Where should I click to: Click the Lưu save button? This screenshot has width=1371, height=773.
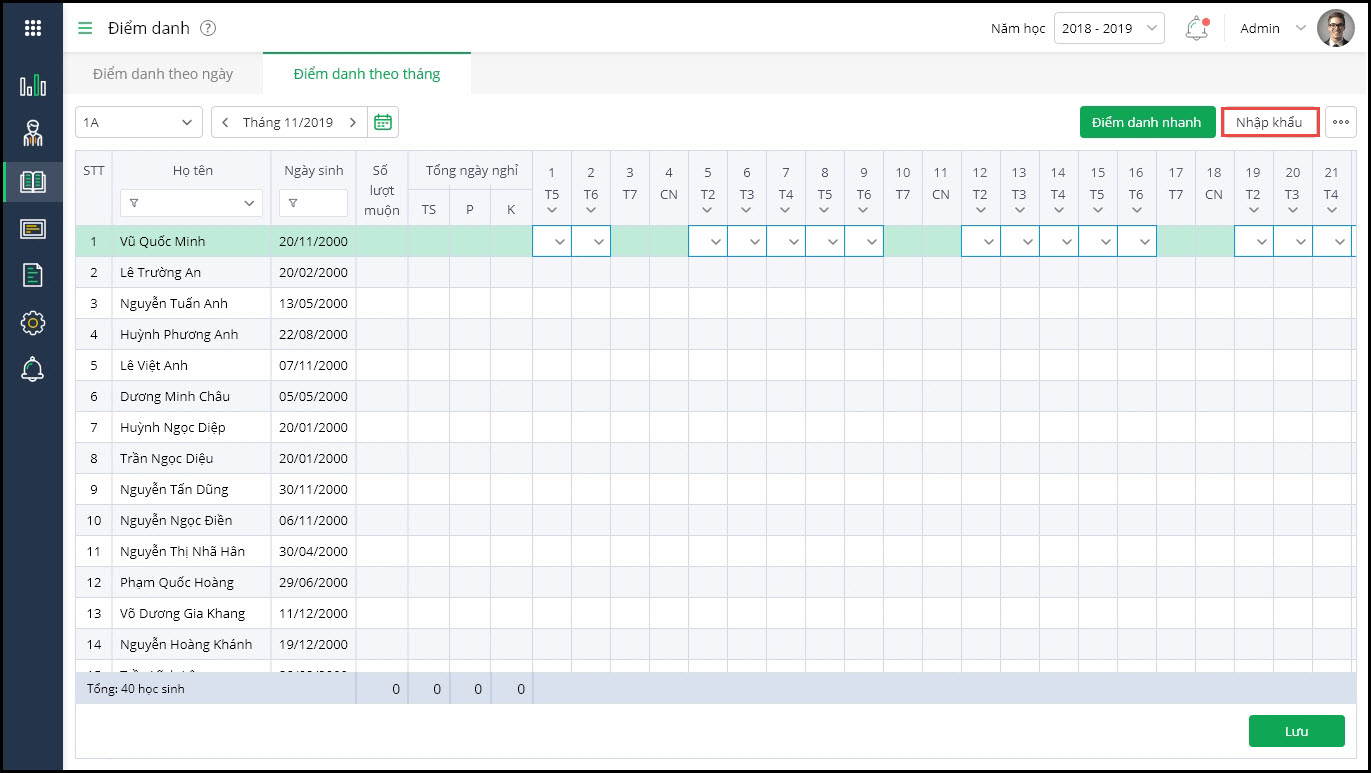point(1296,731)
